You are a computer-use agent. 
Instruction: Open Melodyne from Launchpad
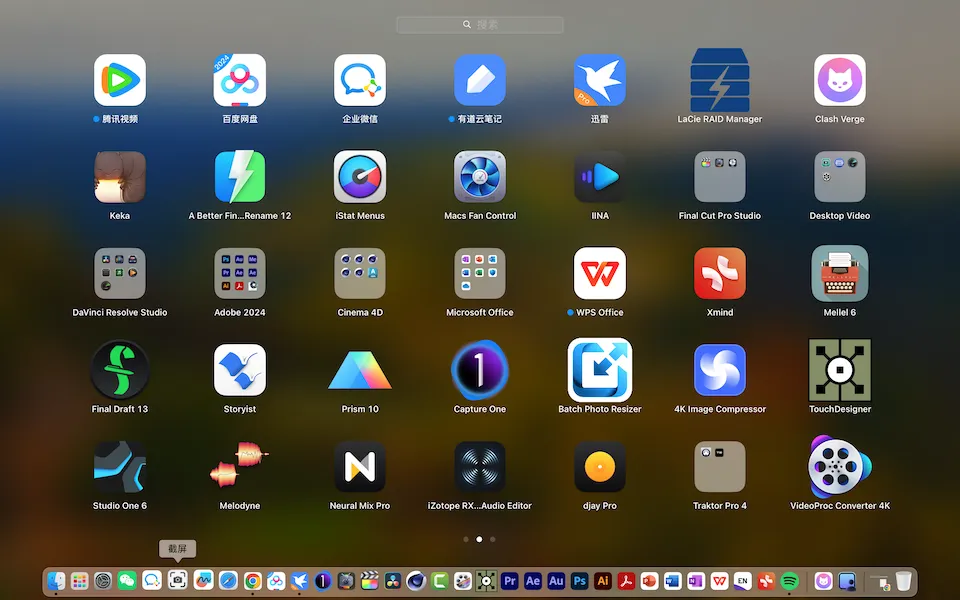coord(240,468)
